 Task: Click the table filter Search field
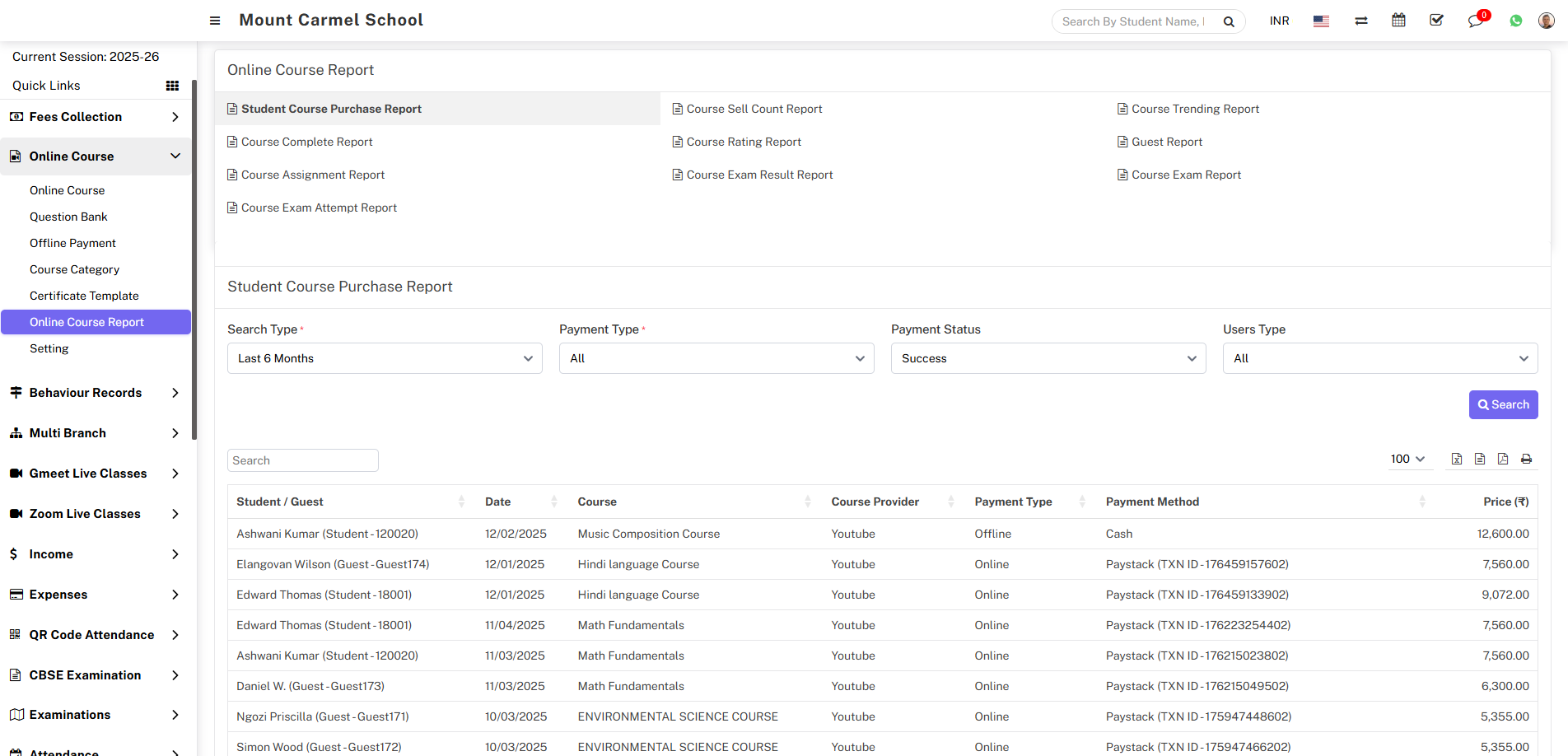point(302,460)
